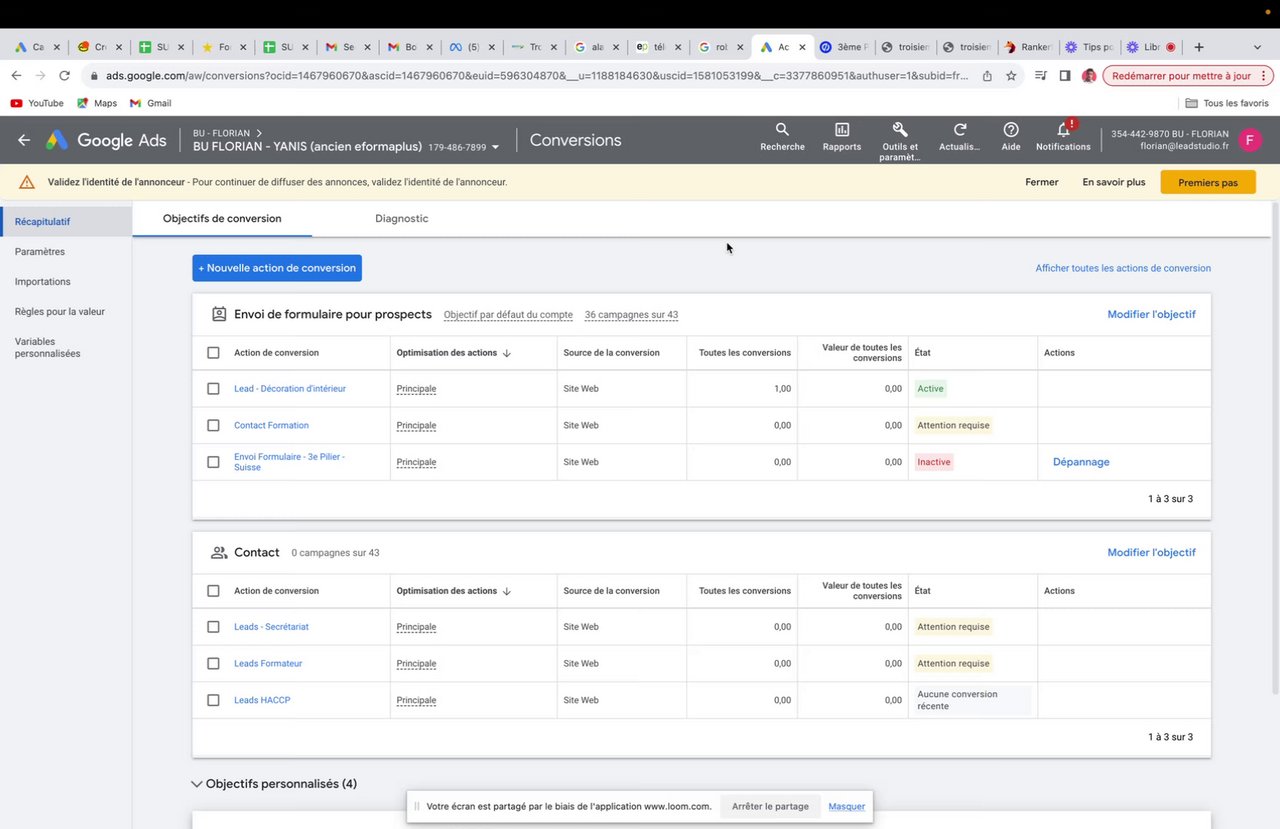The height and width of the screenshot is (829, 1280).
Task: Click Afficher toutes les actions de conversion
Action: coord(1123,268)
